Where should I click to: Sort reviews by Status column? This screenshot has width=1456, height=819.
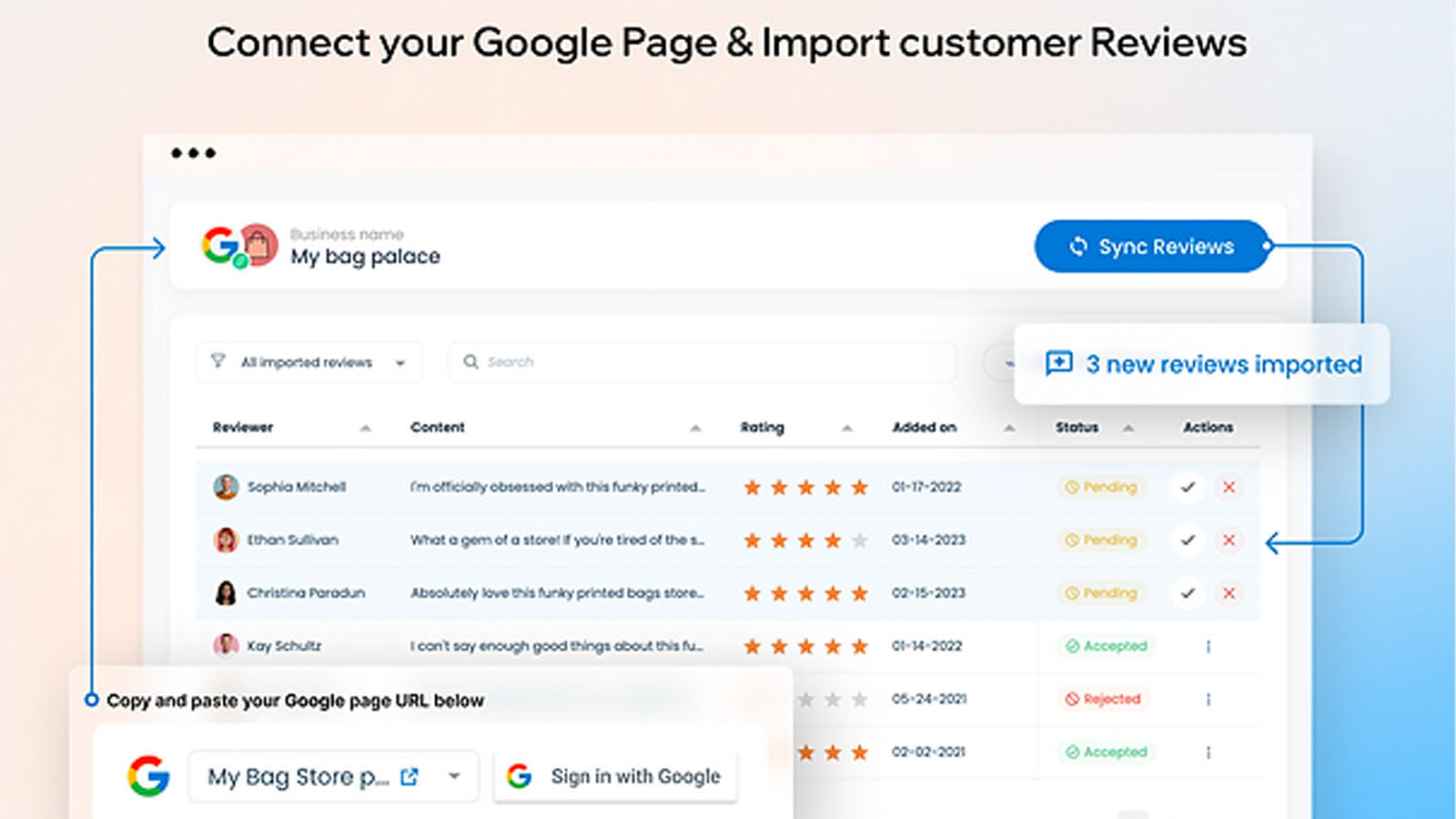tap(1128, 428)
